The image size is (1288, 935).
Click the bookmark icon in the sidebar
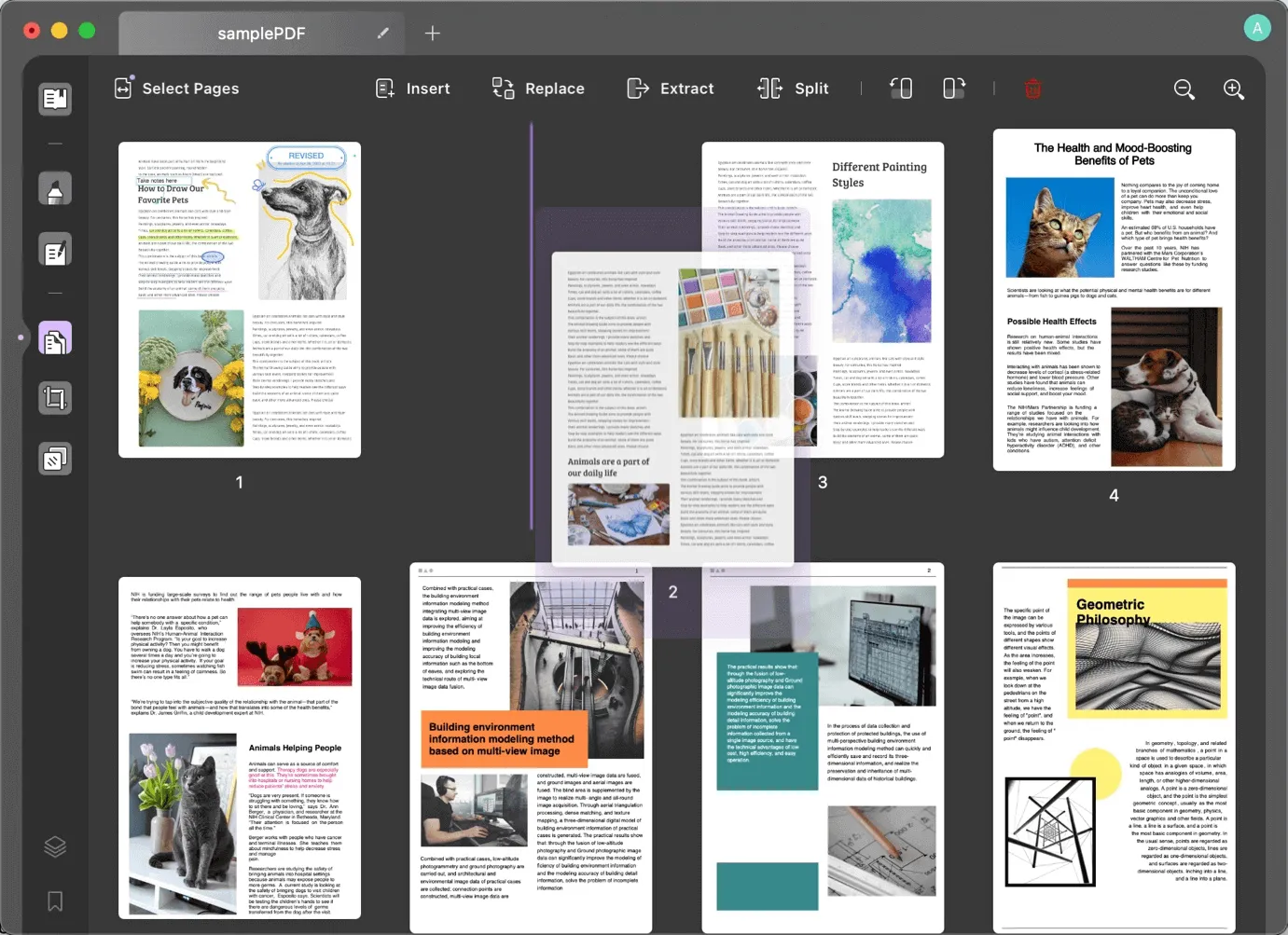pyautogui.click(x=55, y=901)
